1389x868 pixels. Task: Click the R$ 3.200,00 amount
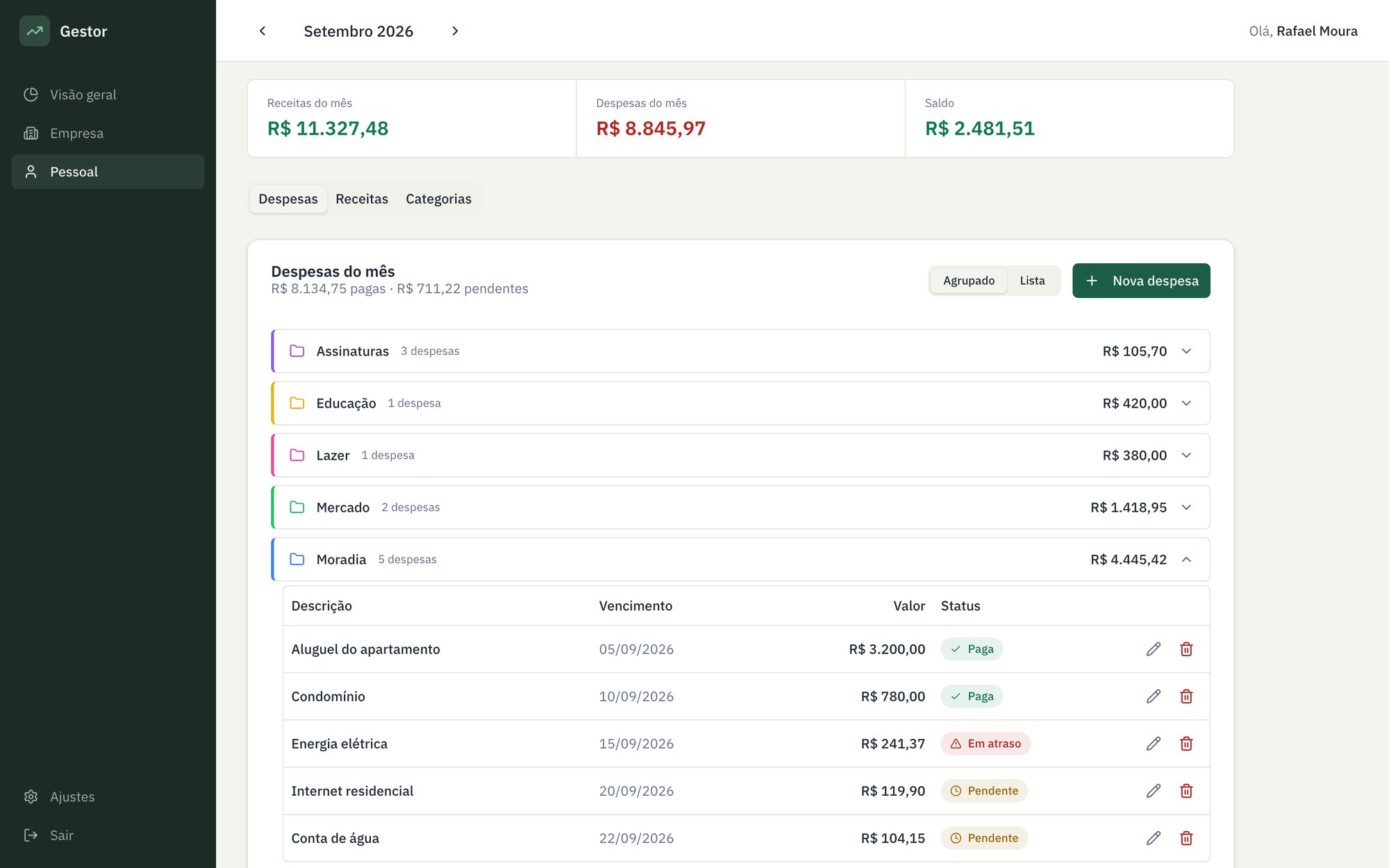coord(887,649)
